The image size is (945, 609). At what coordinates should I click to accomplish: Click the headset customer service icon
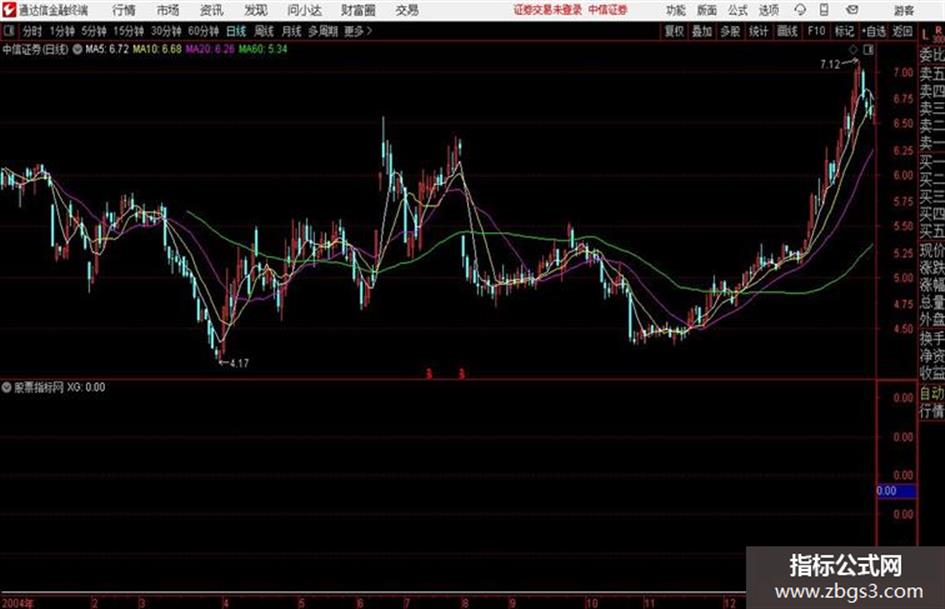tap(800, 10)
